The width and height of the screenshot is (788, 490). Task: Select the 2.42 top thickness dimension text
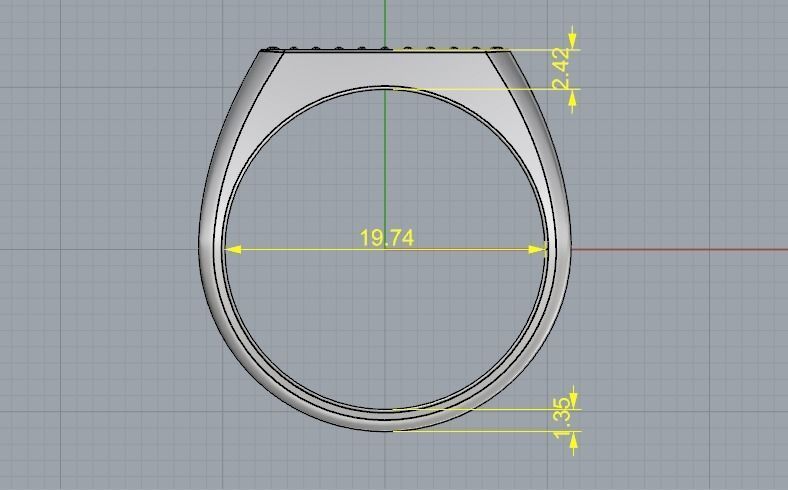tap(562, 69)
